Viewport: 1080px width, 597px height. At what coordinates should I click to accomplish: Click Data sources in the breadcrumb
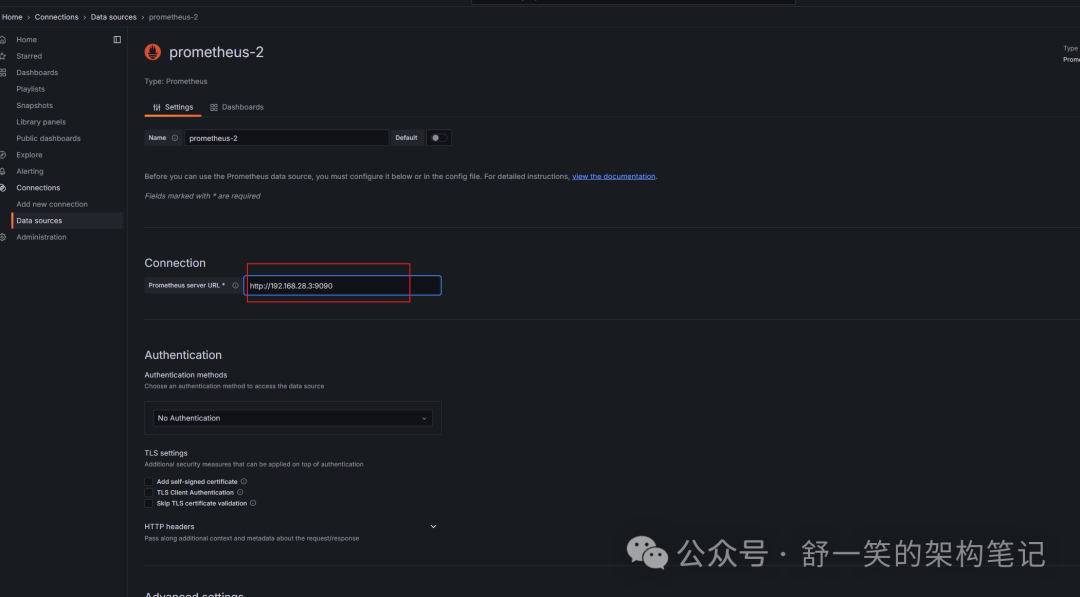click(x=114, y=17)
